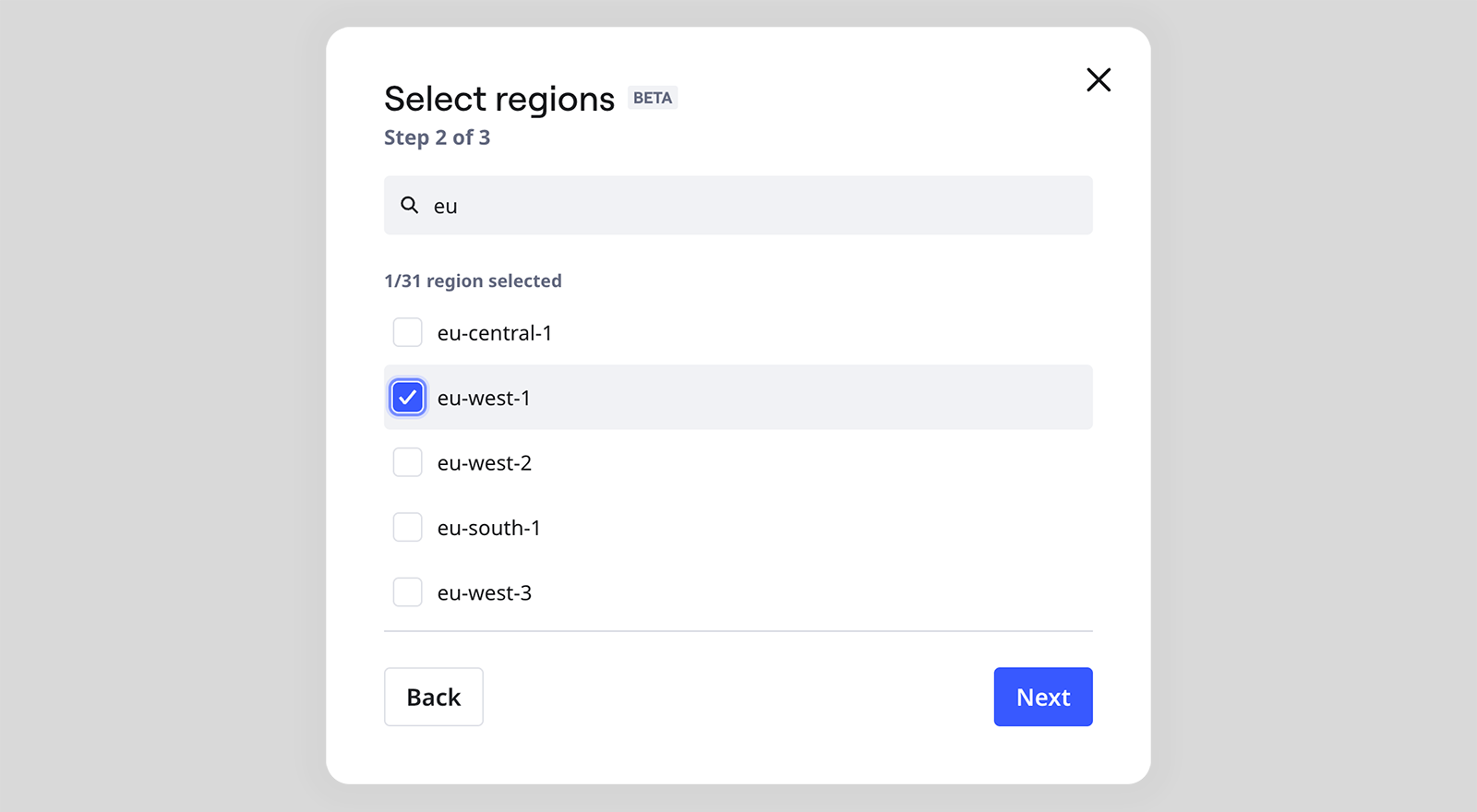1477x812 pixels.
Task: Click the eu-central-1 row label
Action: click(x=495, y=333)
